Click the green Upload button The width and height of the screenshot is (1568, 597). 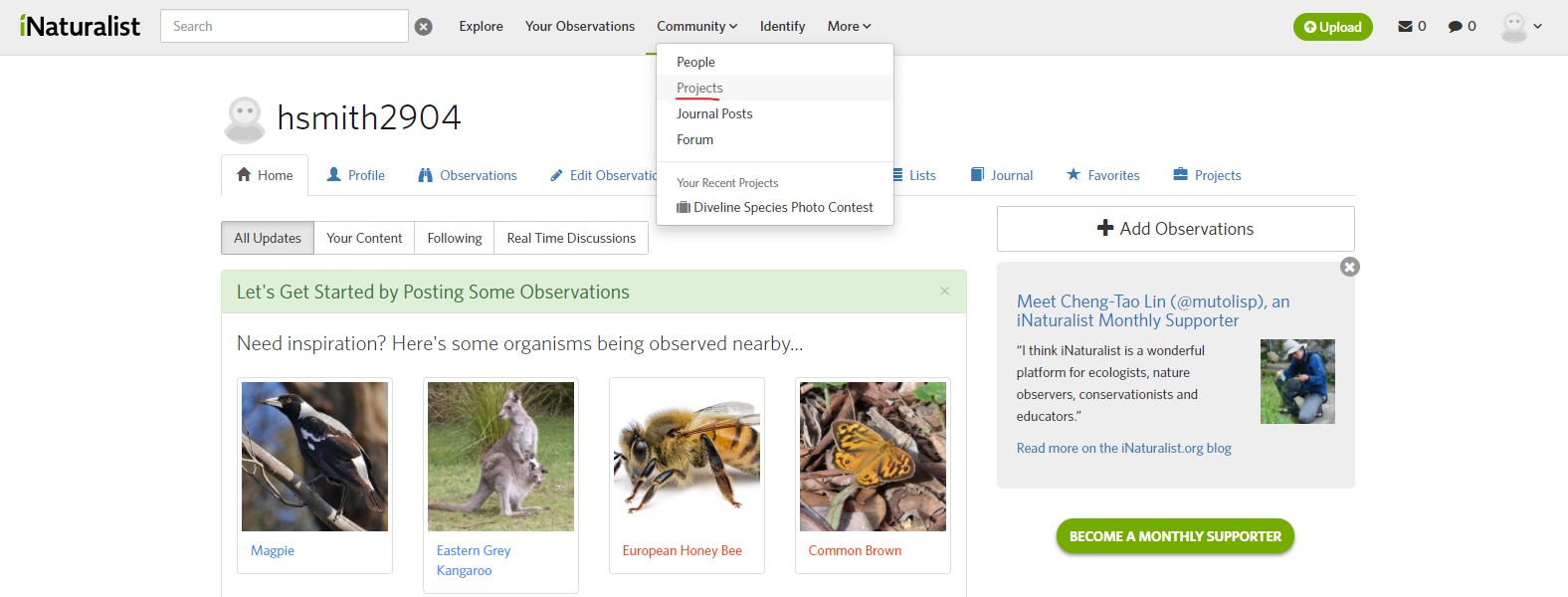coord(1333,27)
